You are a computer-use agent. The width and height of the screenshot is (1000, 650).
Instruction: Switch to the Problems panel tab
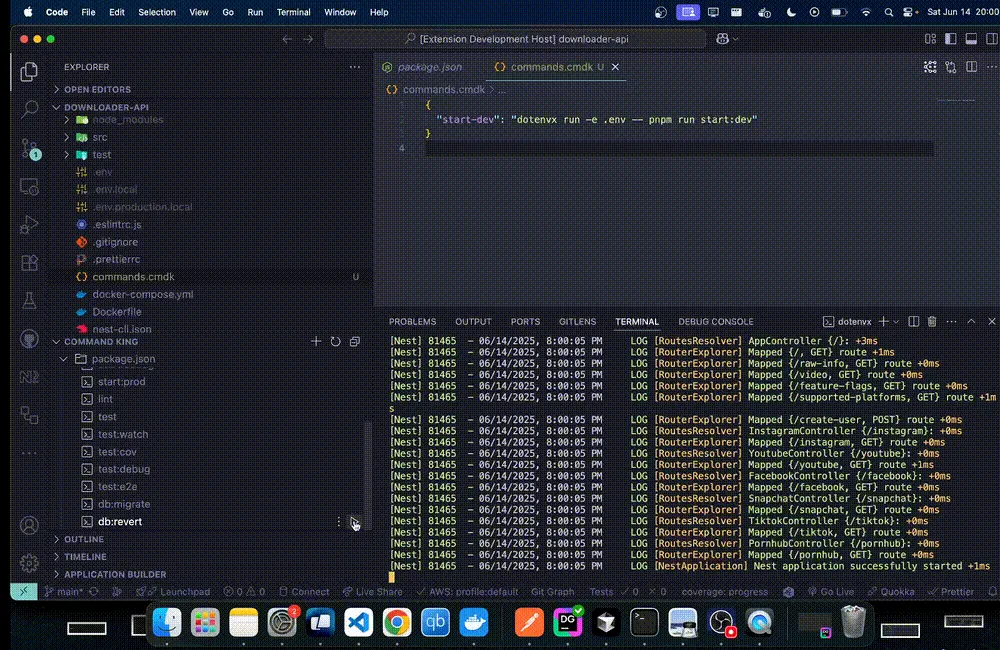pos(413,321)
